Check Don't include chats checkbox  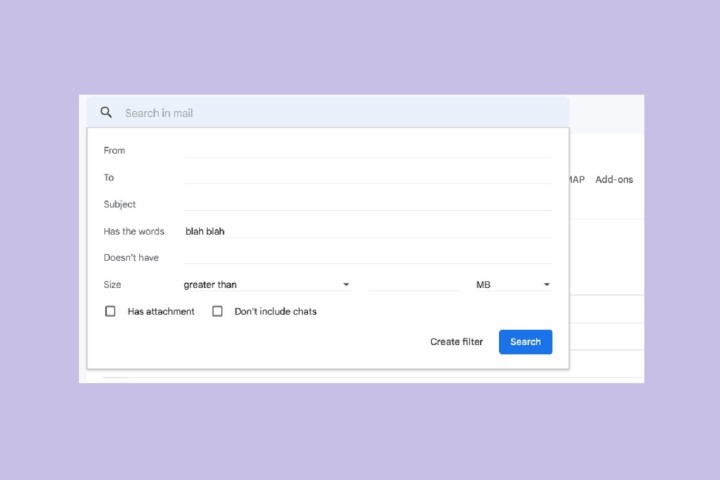217,311
